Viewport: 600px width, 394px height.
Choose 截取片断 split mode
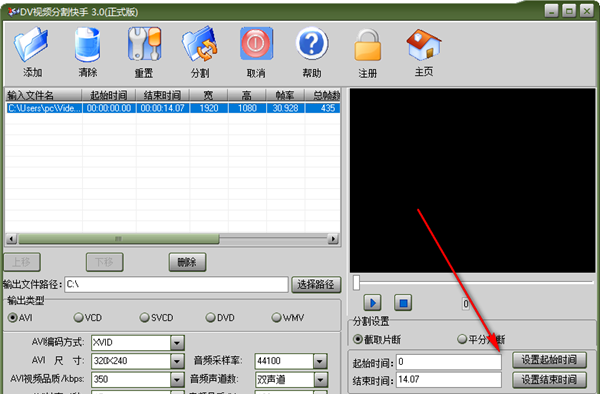point(377,339)
